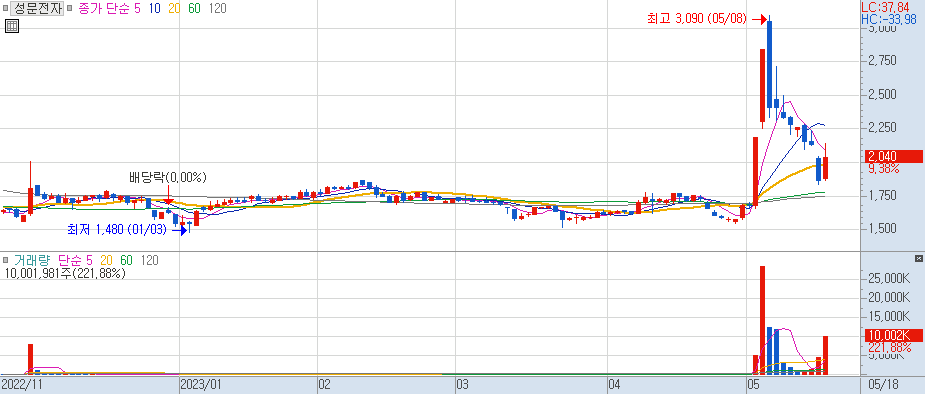The width and height of the screenshot is (925, 394).
Task: Click the red volume bar in November 2022
Action: click(31, 359)
